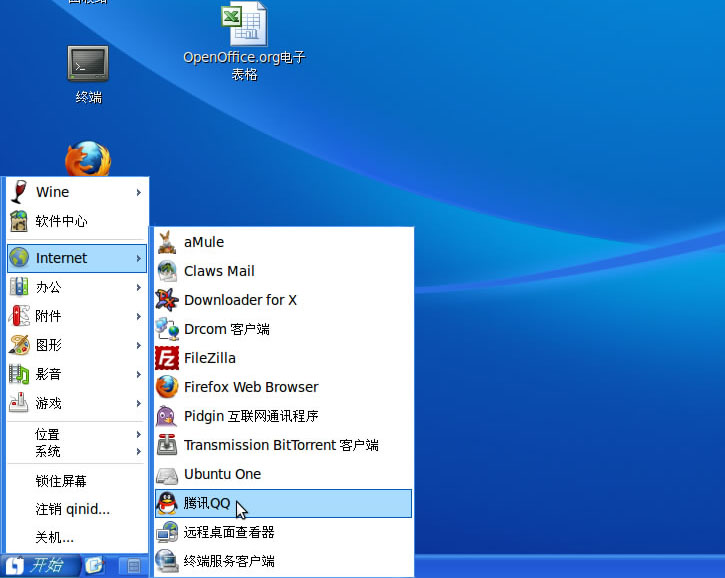Screen dimensions: 725x578
Task: Click the 远程桌面查看器 text
Action: (x=229, y=532)
